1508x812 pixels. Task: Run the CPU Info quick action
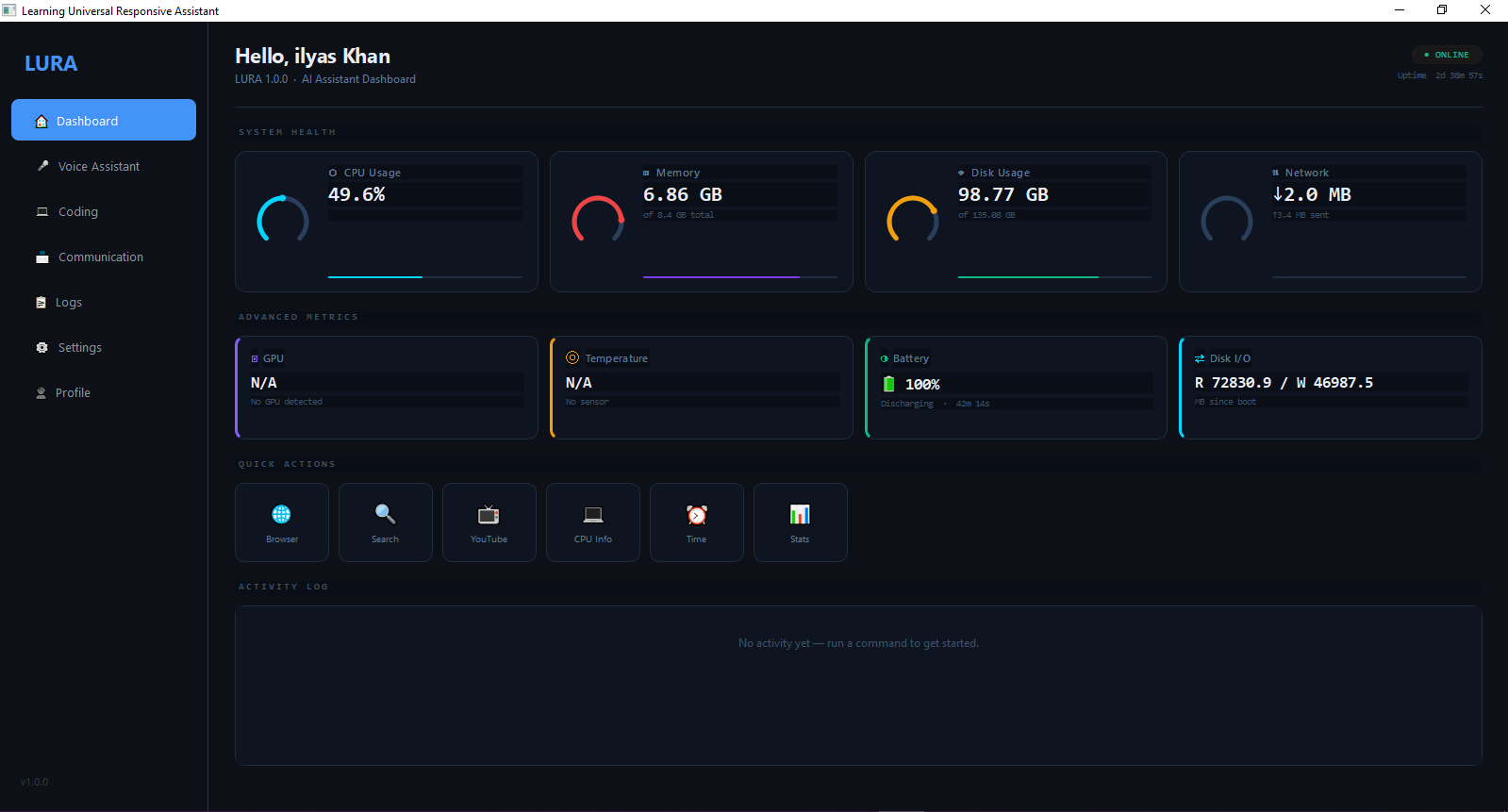(593, 522)
